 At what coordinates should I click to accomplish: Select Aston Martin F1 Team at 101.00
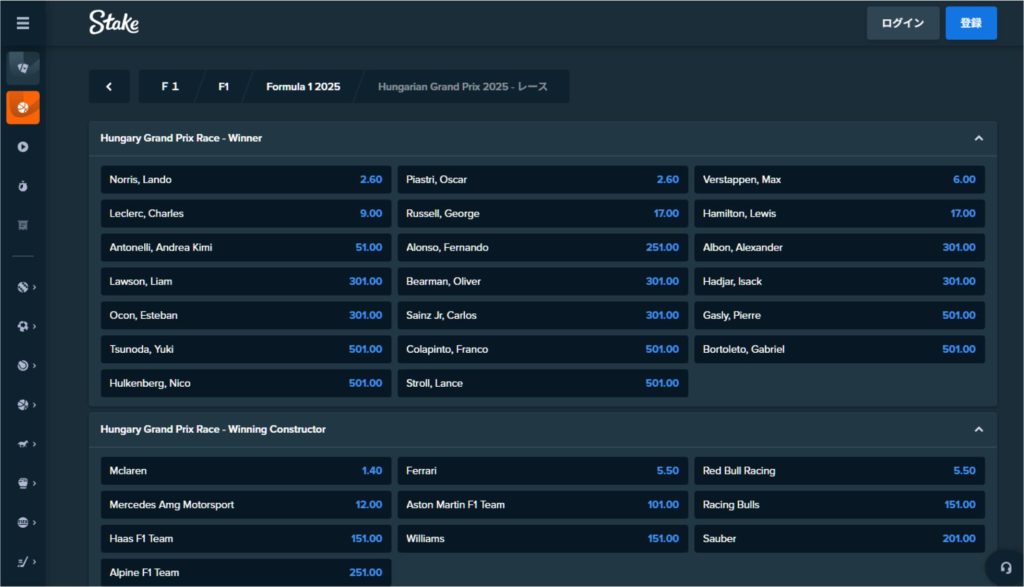point(543,505)
